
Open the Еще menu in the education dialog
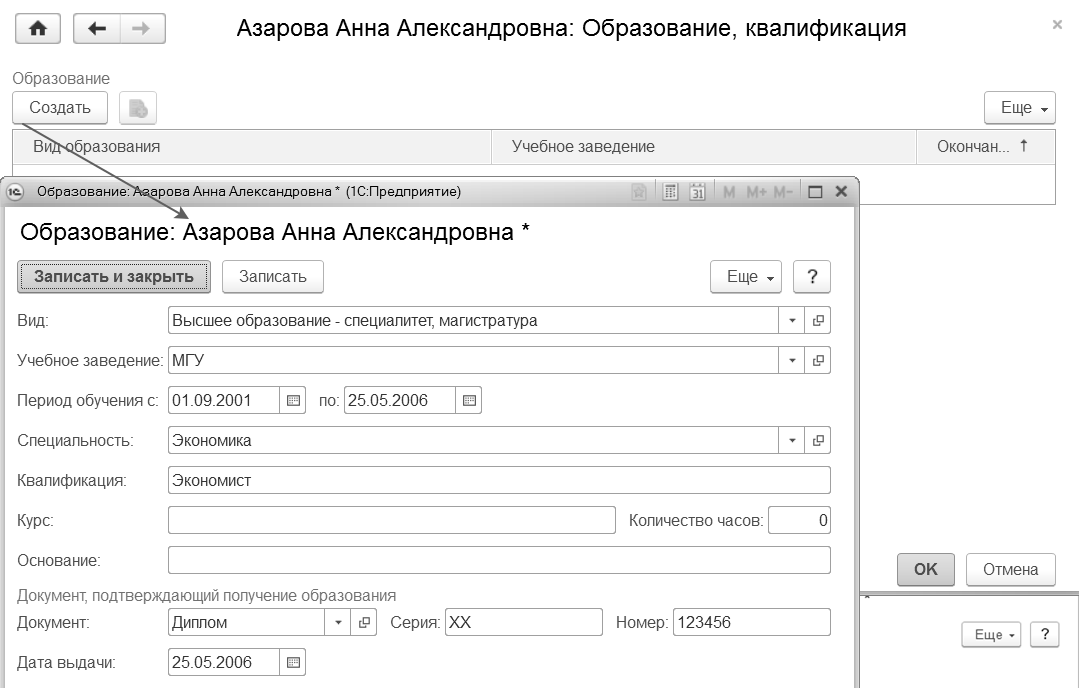746,277
